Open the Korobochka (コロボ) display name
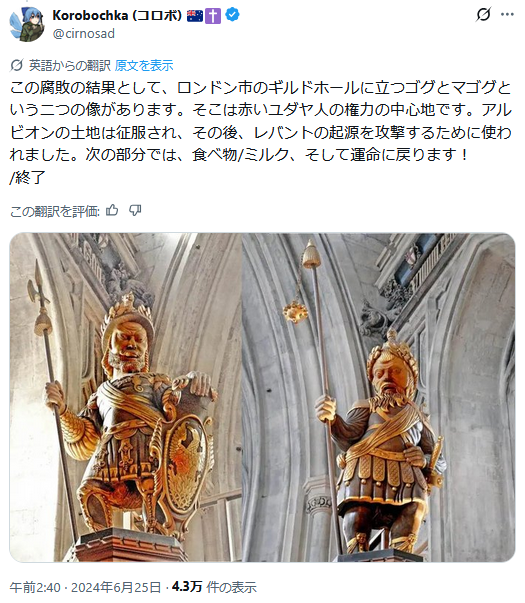This screenshot has height=603, width=525. point(117,15)
